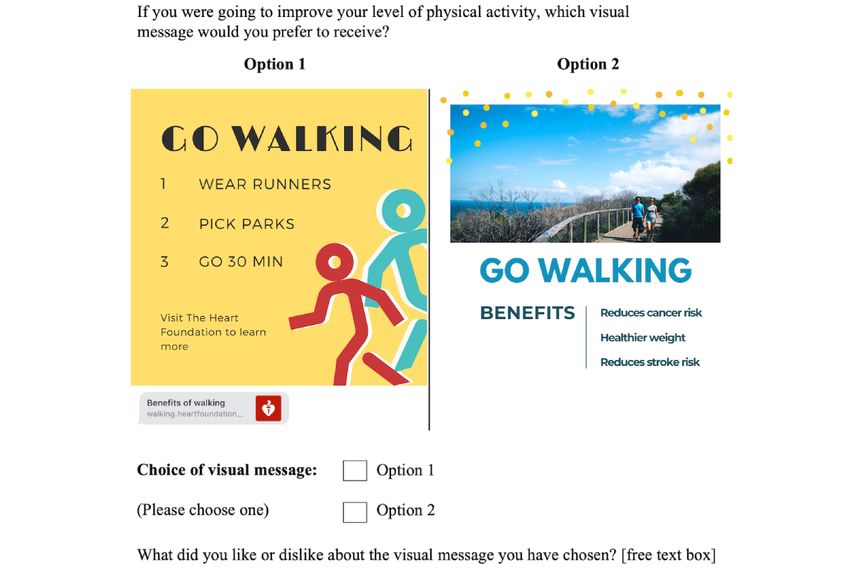The image size is (850, 569).
Task: Tick the Option 1 checkbox
Action: point(355,470)
